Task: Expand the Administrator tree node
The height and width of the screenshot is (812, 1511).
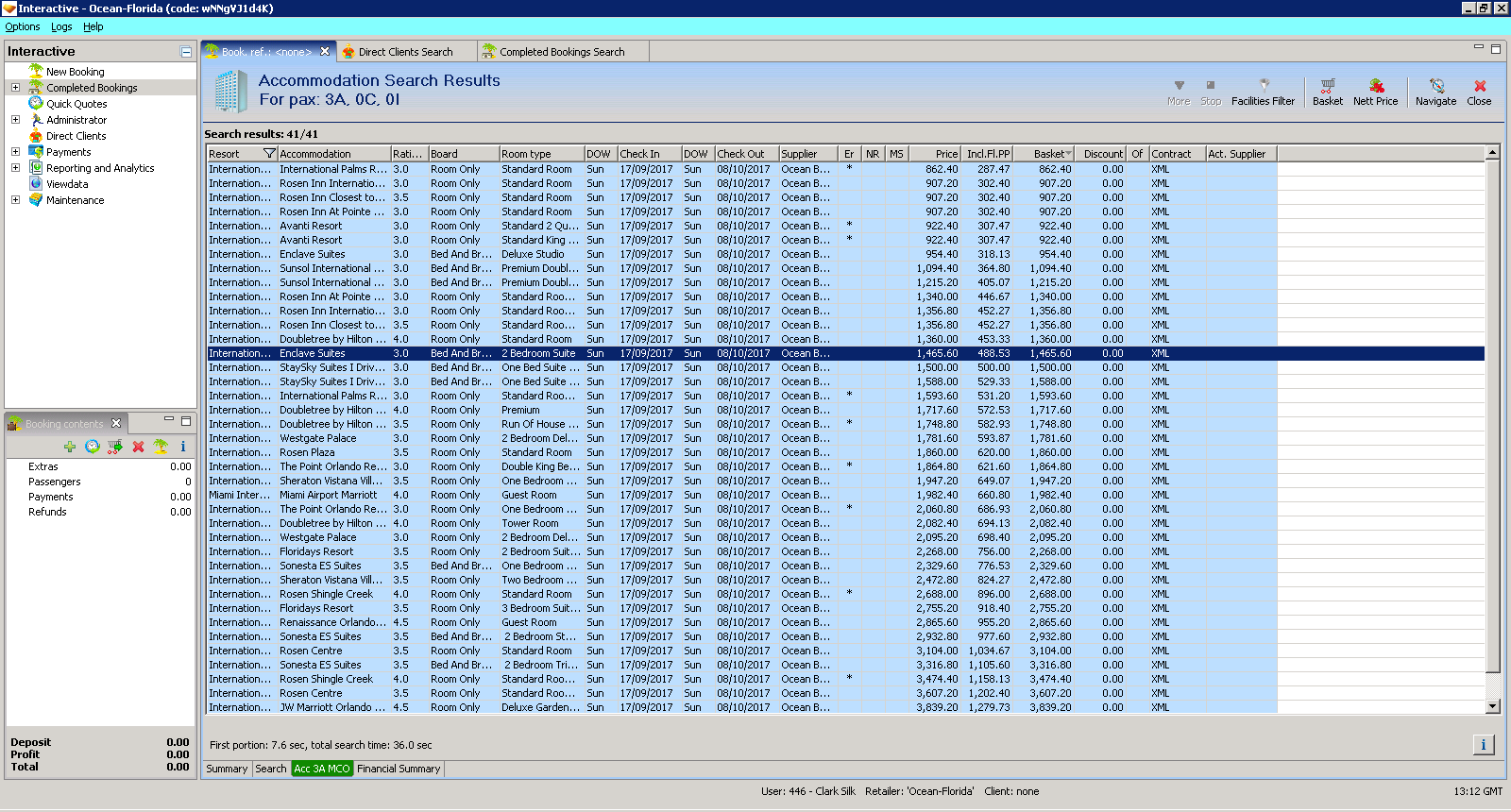Action: click(x=15, y=119)
